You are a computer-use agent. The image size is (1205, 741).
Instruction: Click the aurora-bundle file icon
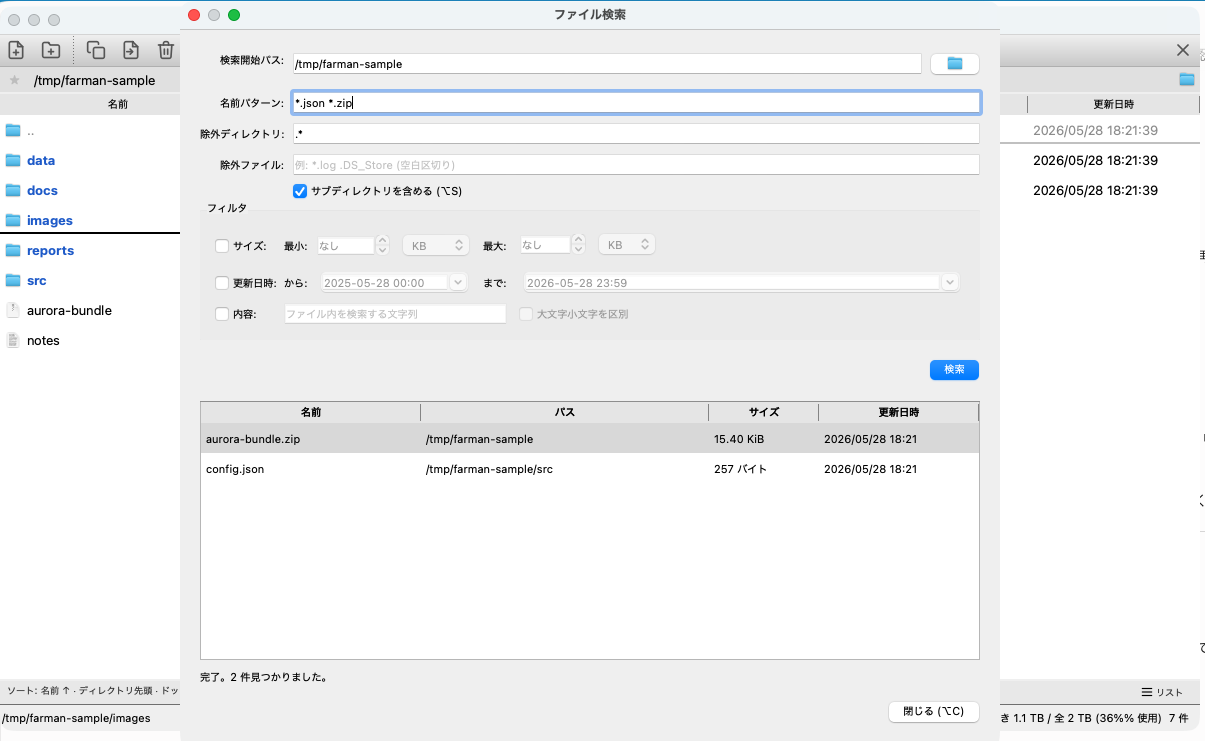(13, 310)
